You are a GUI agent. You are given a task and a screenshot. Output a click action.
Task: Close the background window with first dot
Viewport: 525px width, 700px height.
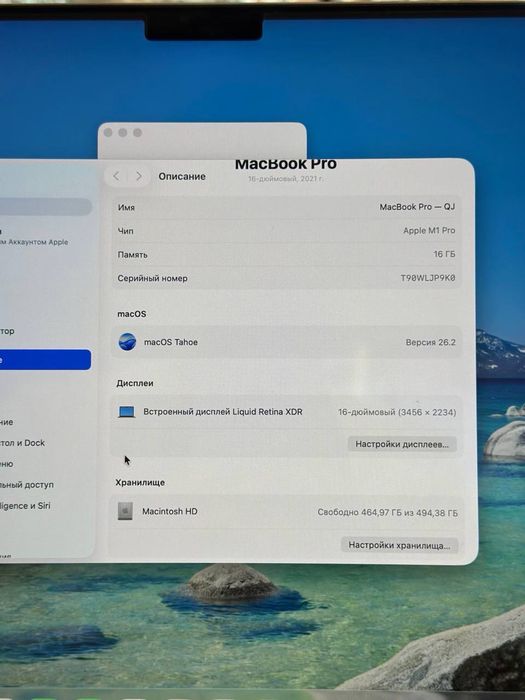pos(108,133)
